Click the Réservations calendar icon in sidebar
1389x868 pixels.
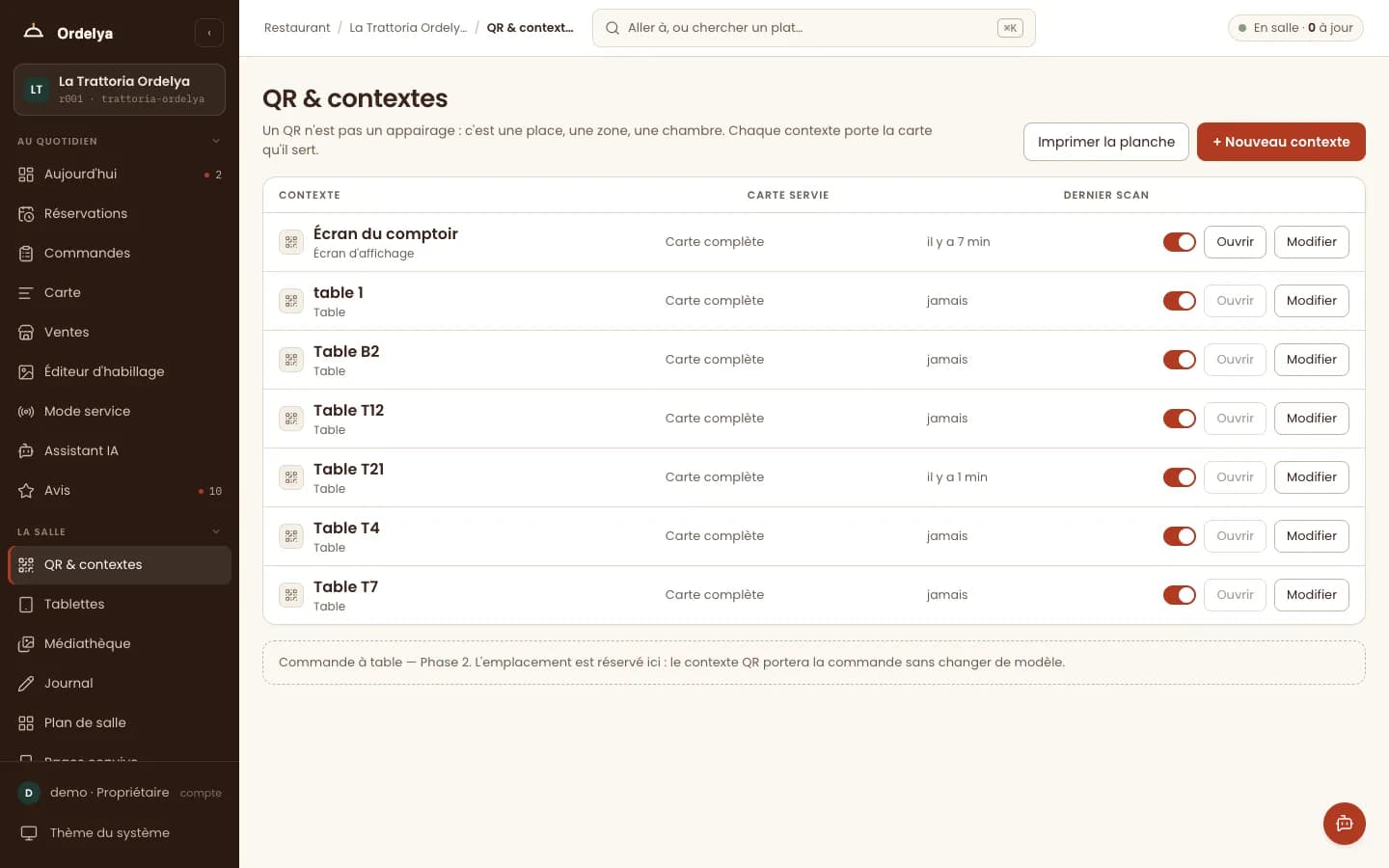pos(26,214)
